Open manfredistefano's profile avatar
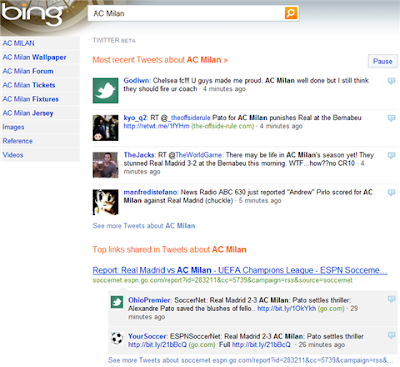400x367 pixels. [105, 202]
